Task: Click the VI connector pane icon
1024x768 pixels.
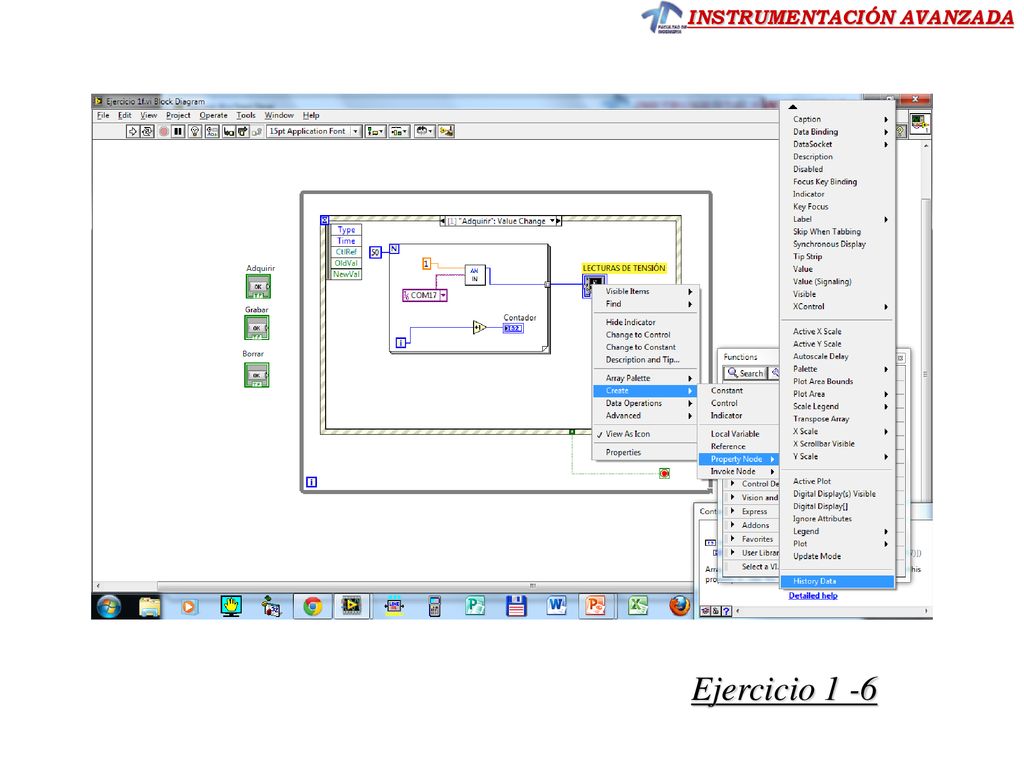Action: pos(920,123)
